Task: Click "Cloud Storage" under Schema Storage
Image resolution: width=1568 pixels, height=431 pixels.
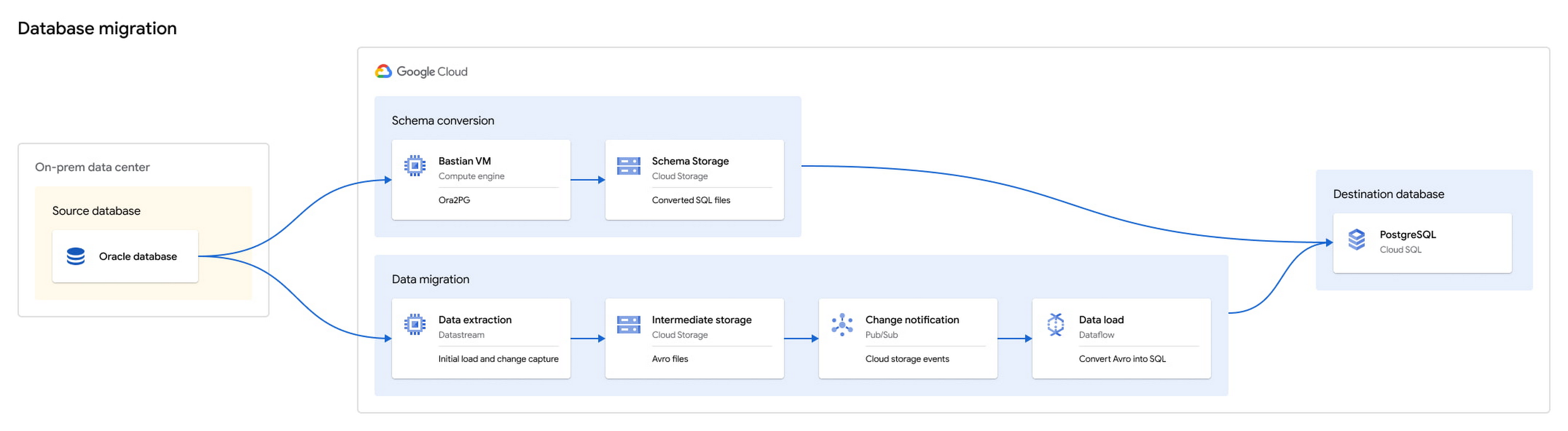Action: point(679,176)
